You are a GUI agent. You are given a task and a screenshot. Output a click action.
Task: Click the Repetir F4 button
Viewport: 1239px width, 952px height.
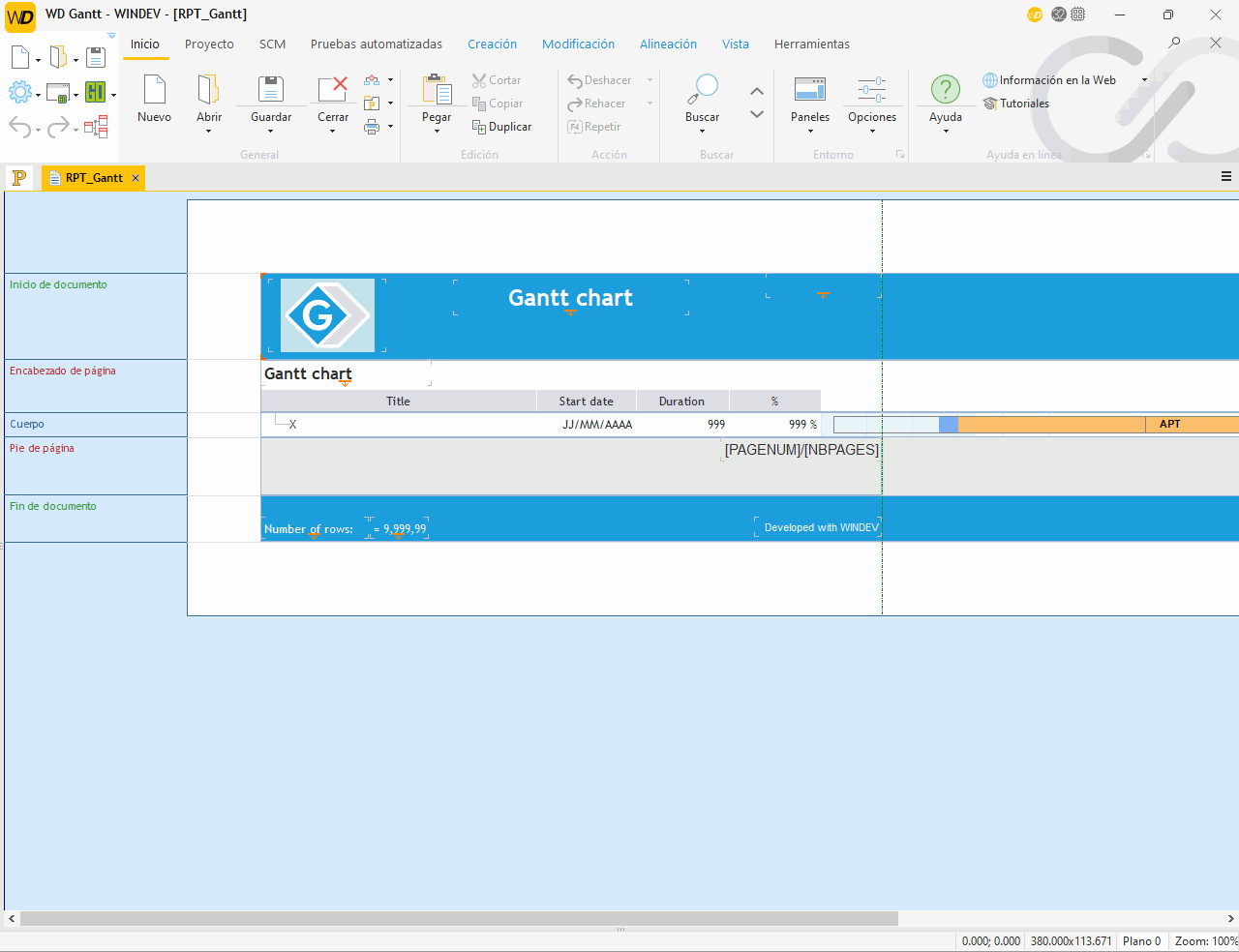594,127
